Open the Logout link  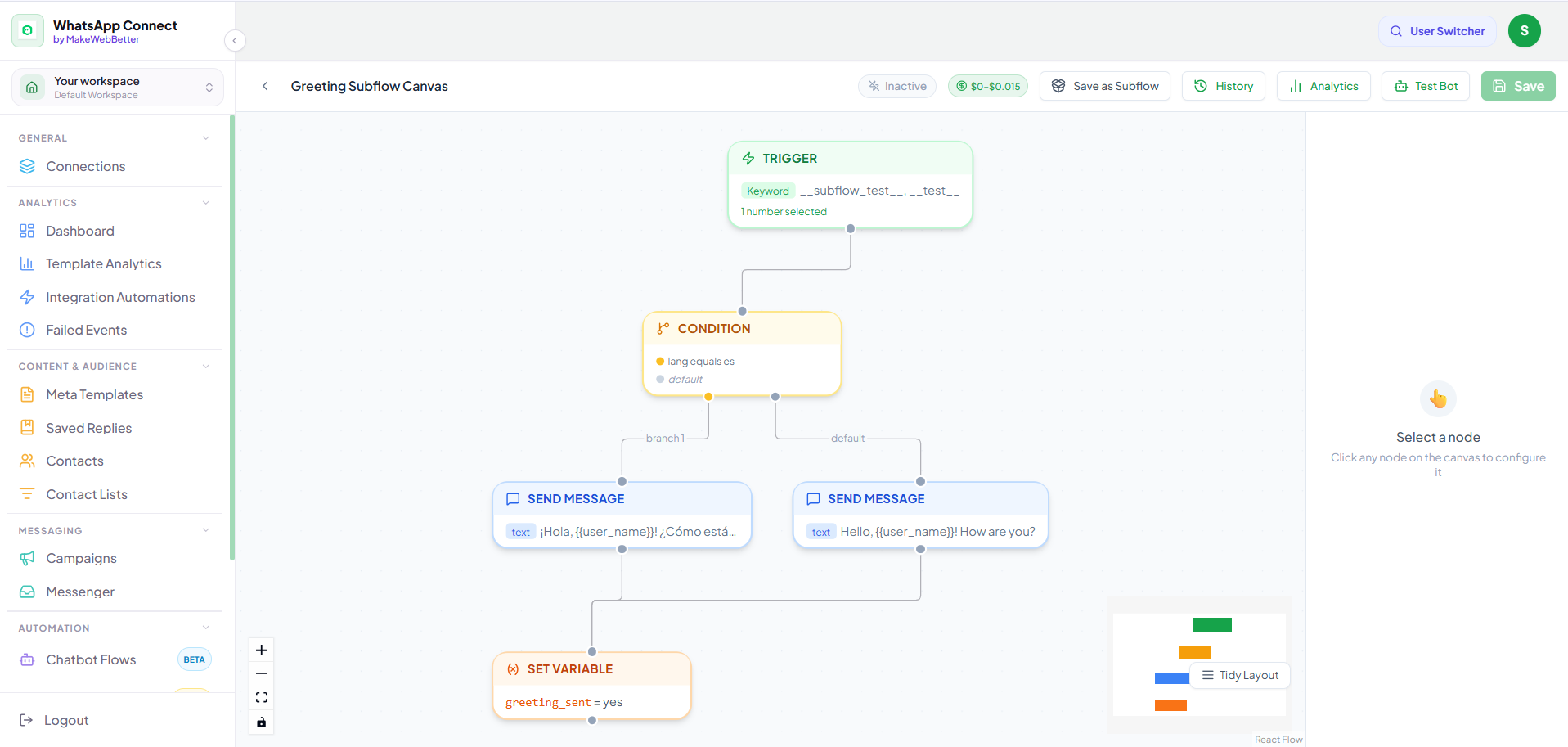[x=65, y=720]
